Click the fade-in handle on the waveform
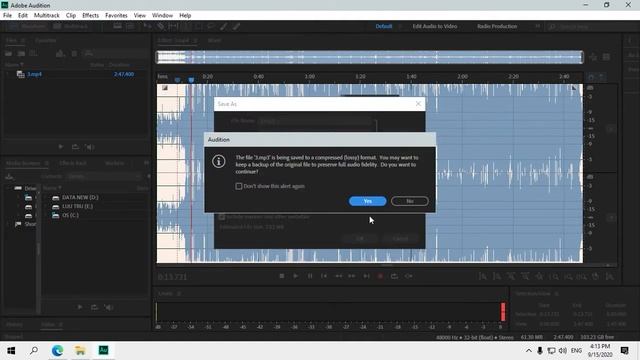 coord(164,88)
